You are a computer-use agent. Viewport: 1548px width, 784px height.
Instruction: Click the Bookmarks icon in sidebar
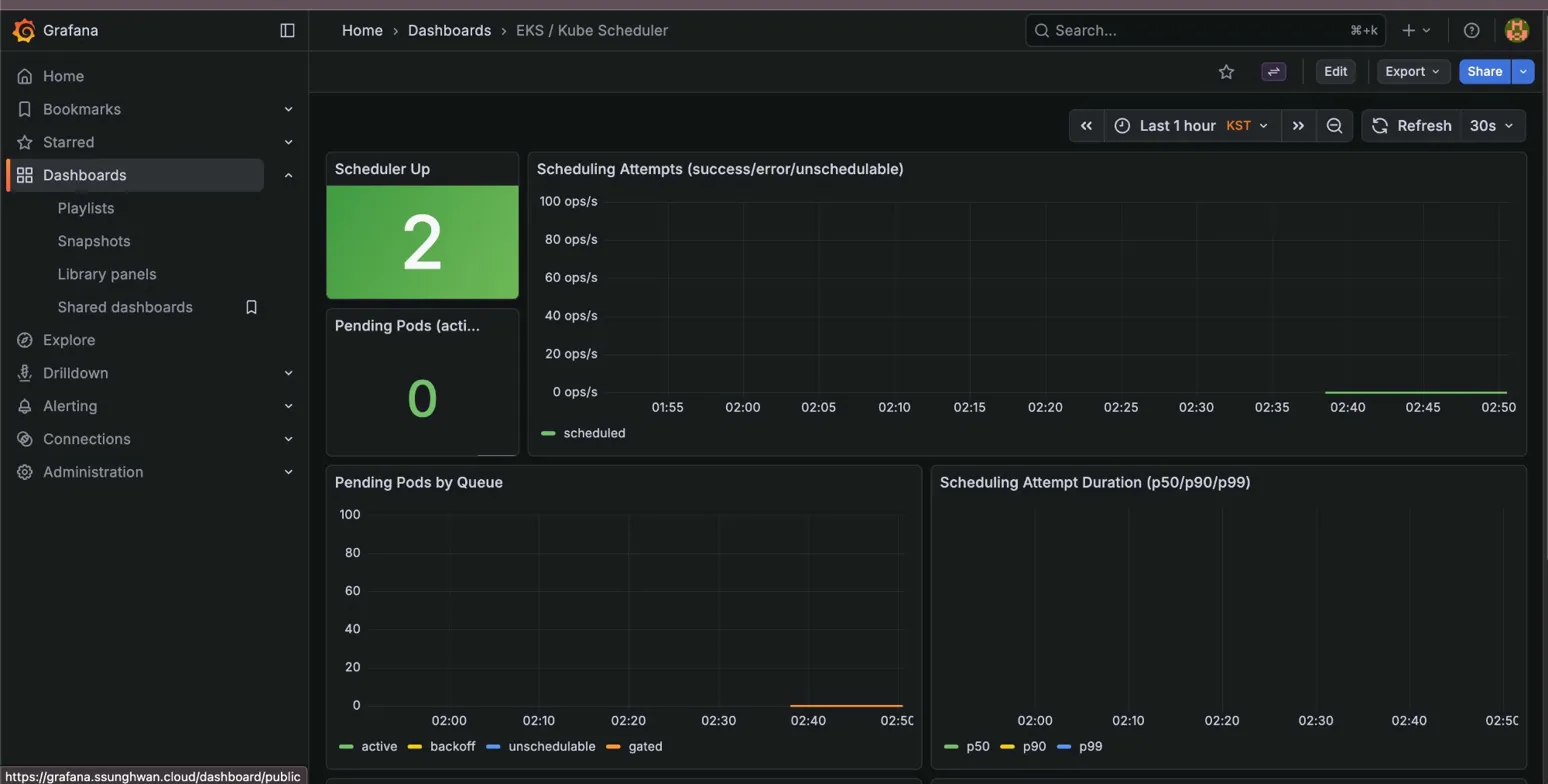(x=25, y=109)
